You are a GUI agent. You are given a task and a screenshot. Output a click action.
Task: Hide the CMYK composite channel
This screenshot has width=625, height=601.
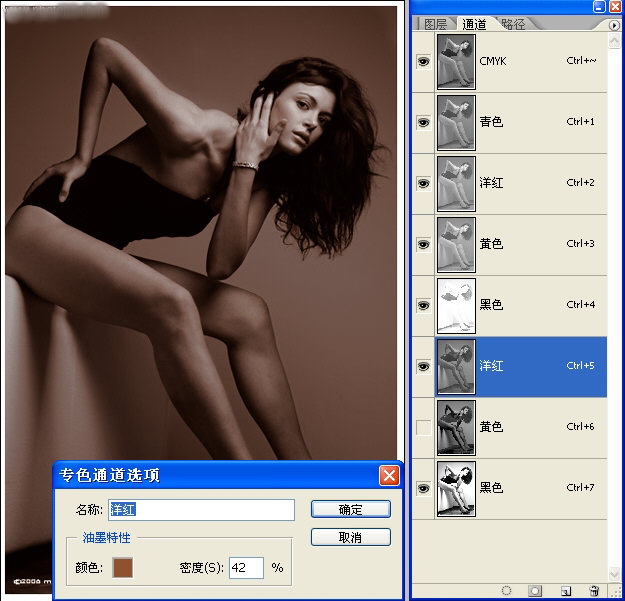coord(422,61)
